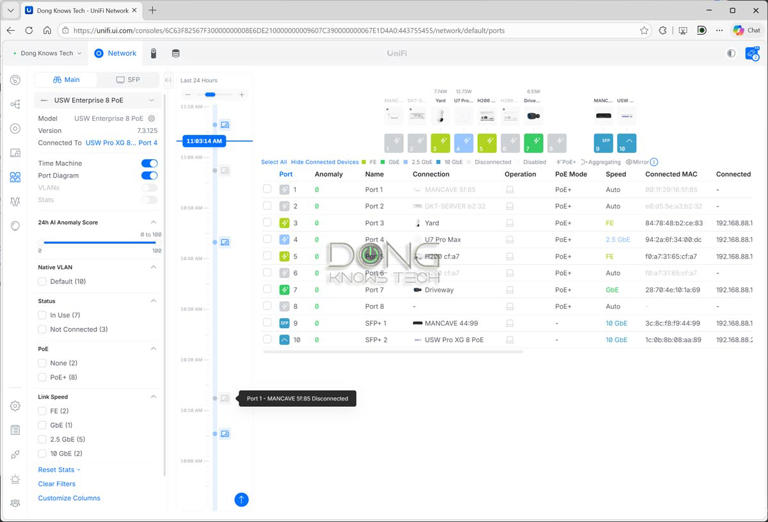Open the Settings gear sidebar icon
The width and height of the screenshot is (768, 522).
(x=15, y=406)
